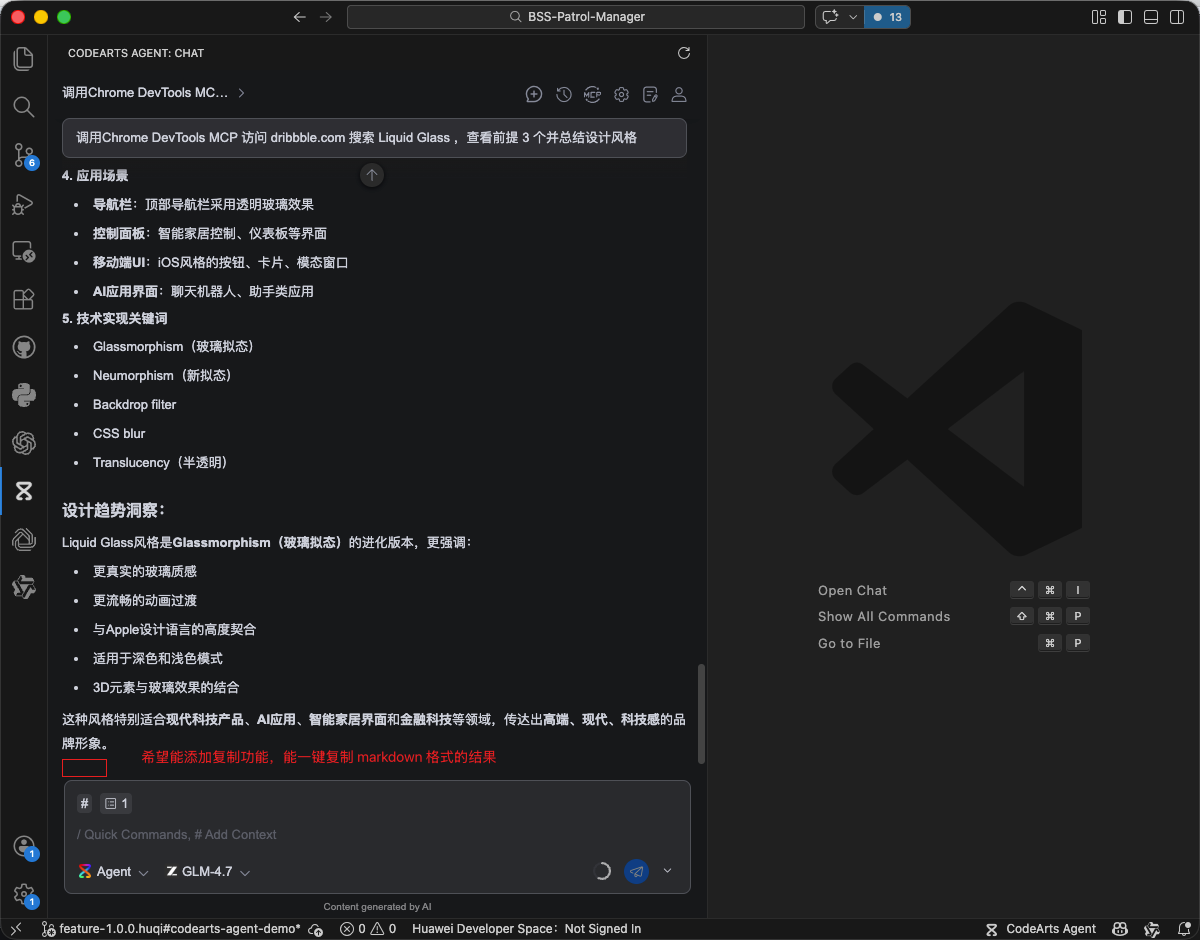
Task: Go forward with the navigation arrow
Action: [326, 17]
